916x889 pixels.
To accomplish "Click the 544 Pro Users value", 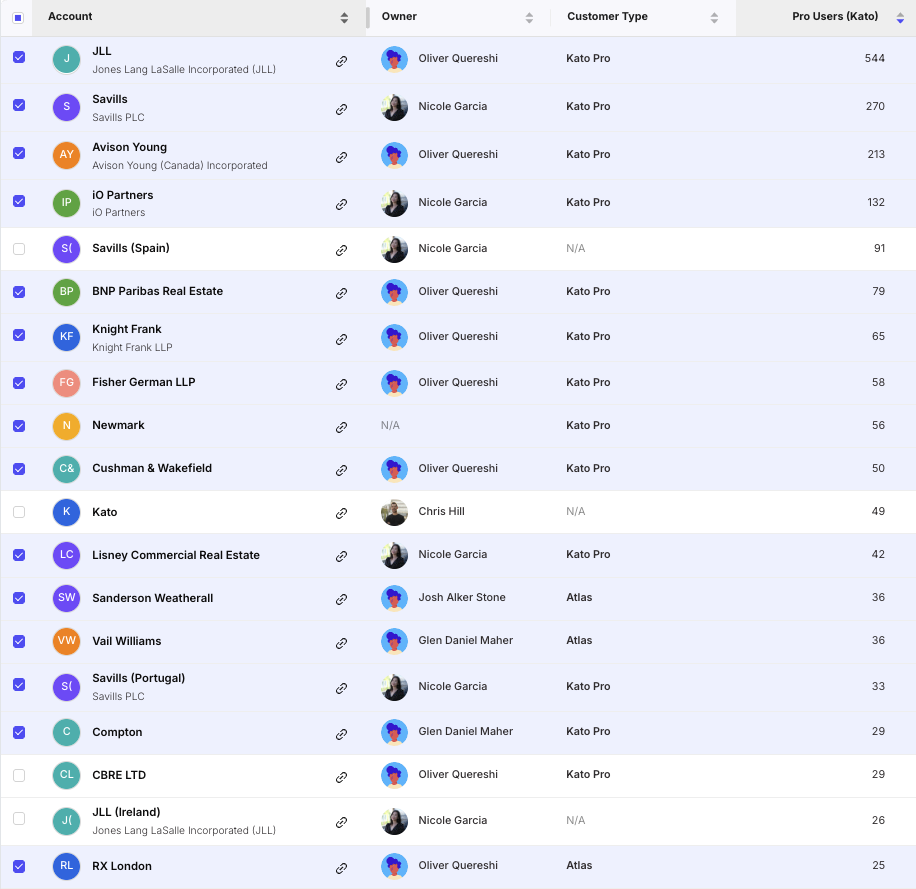I will click(875, 58).
